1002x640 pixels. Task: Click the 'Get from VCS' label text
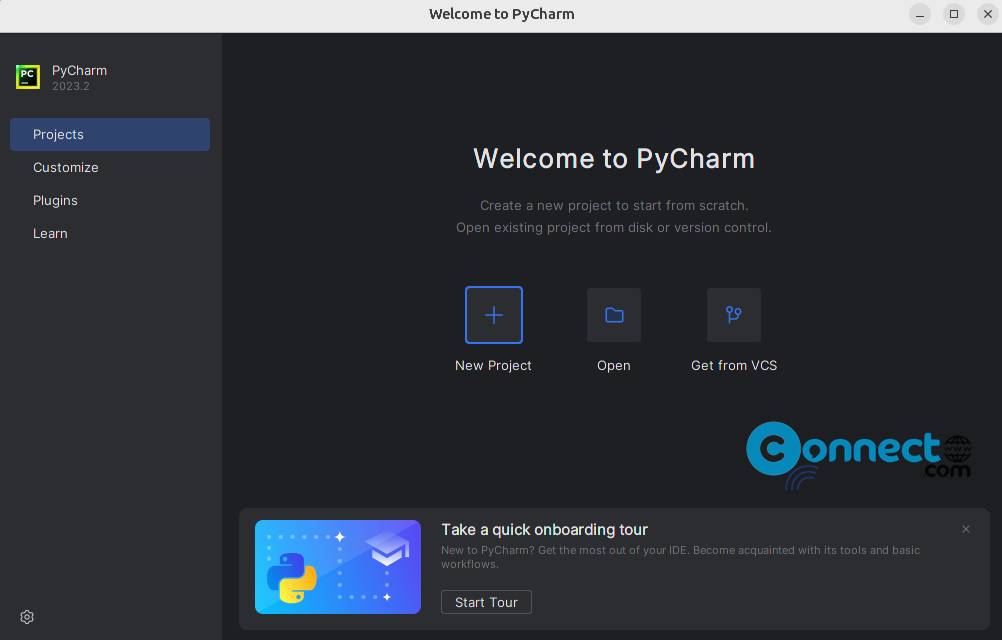[x=734, y=365]
